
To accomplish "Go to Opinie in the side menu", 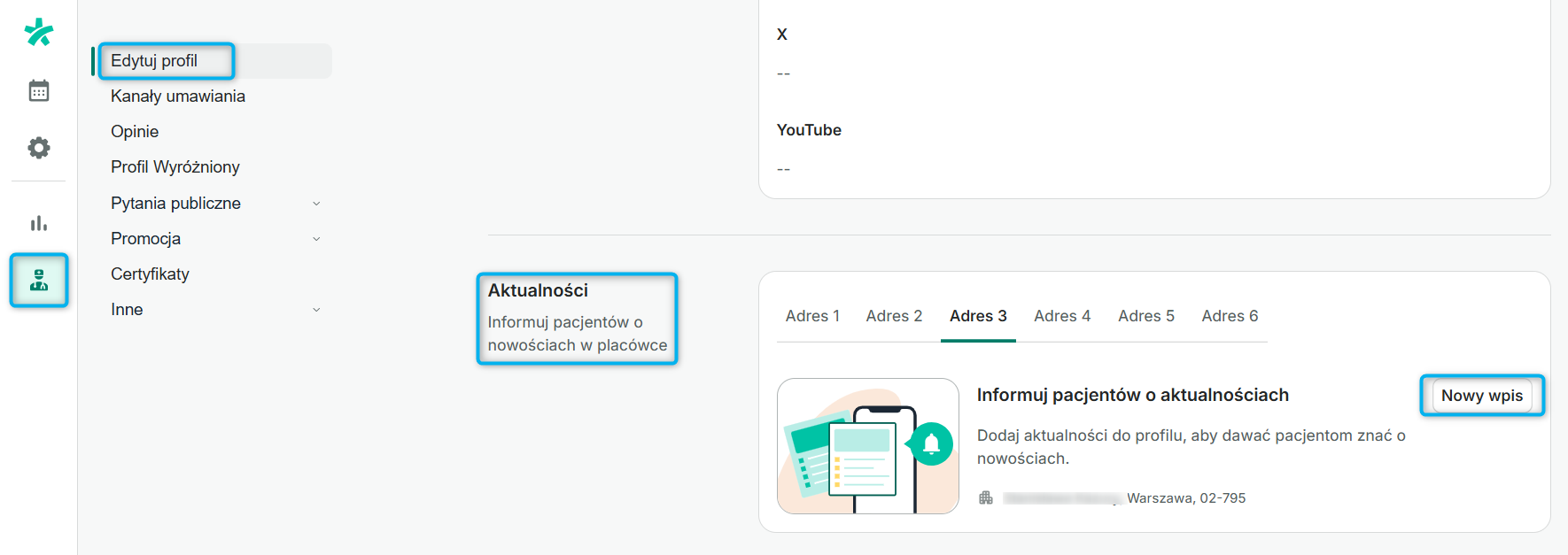I will pyautogui.click(x=135, y=132).
